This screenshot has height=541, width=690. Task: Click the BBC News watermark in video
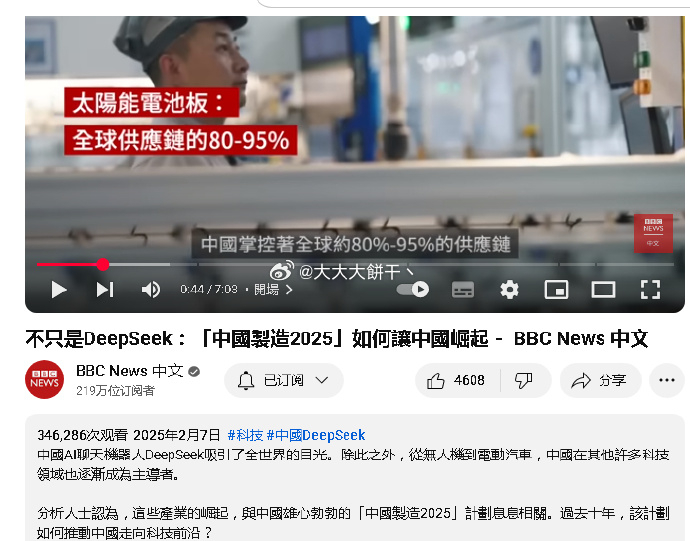pyautogui.click(x=653, y=233)
